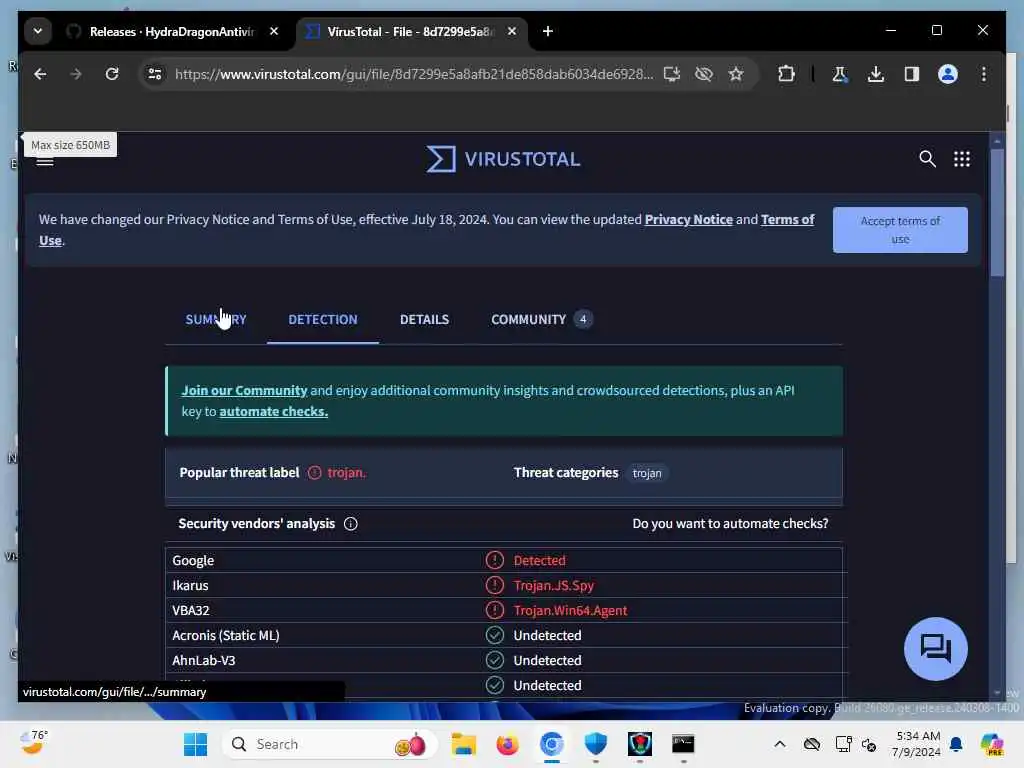Open the Windows Start menu
1024x768 pixels.
pyautogui.click(x=195, y=744)
